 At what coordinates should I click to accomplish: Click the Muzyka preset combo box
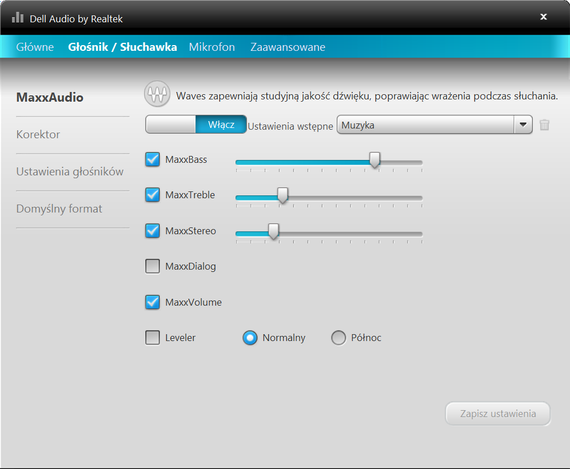click(434, 125)
